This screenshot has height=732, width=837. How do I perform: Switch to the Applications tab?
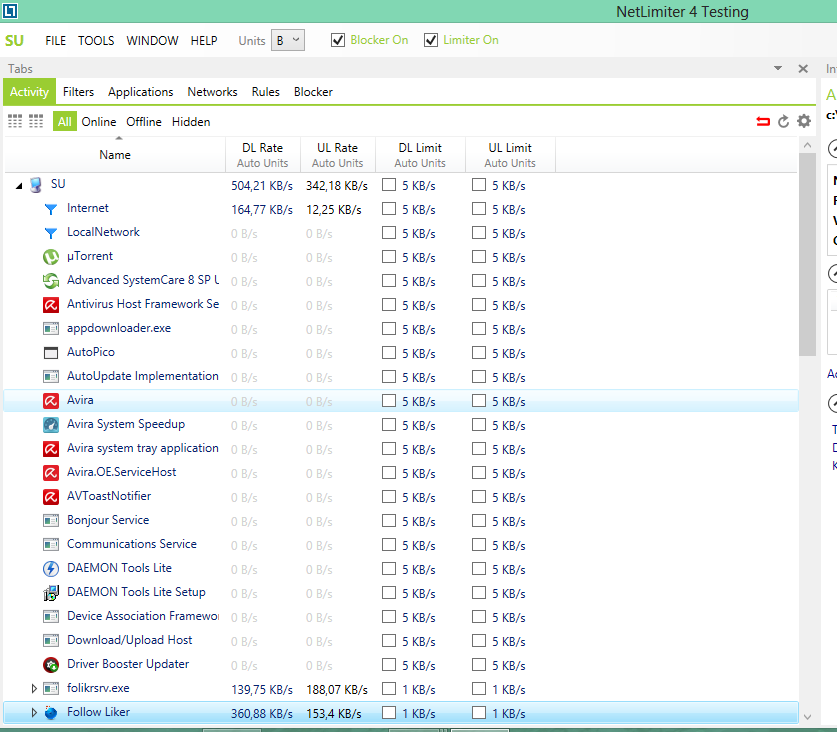[140, 92]
